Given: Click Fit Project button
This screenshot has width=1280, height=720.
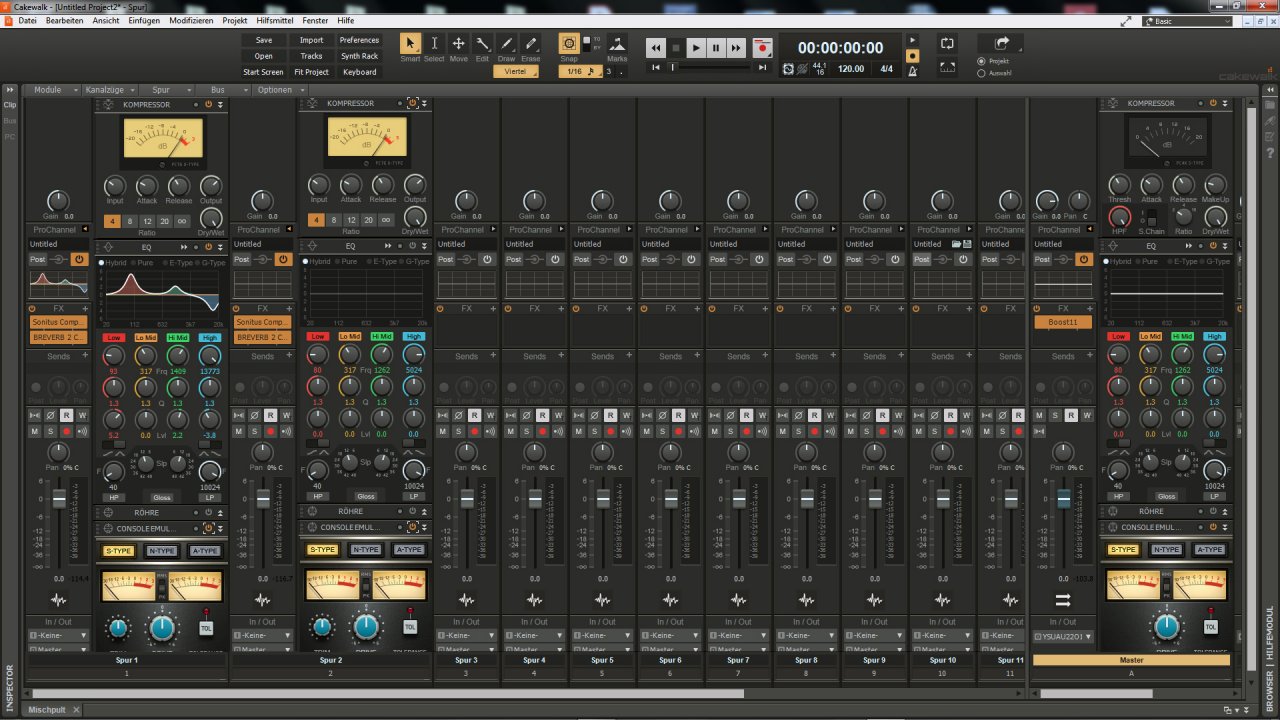Looking at the screenshot, I should 312,72.
